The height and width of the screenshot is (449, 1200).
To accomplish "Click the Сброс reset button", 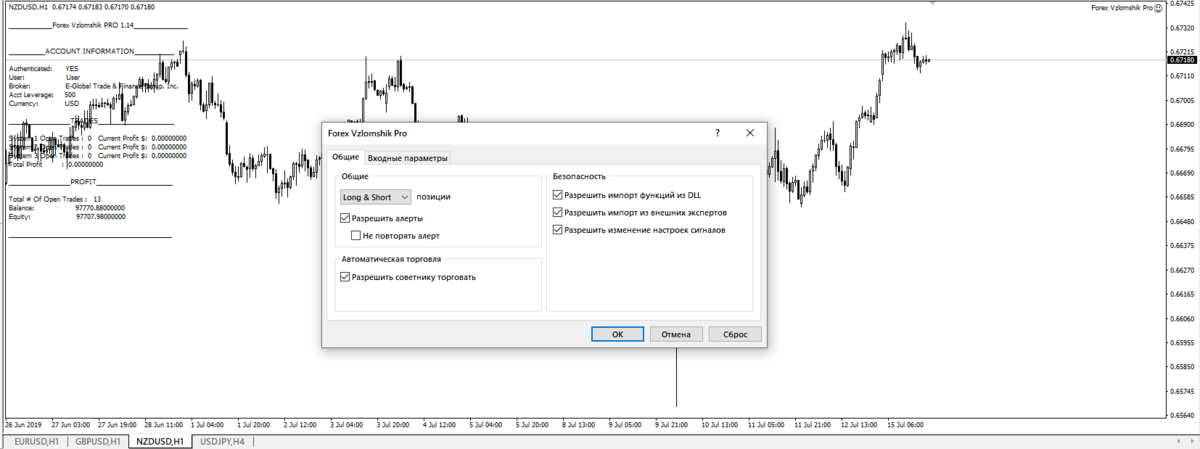I will pyautogui.click(x=735, y=334).
